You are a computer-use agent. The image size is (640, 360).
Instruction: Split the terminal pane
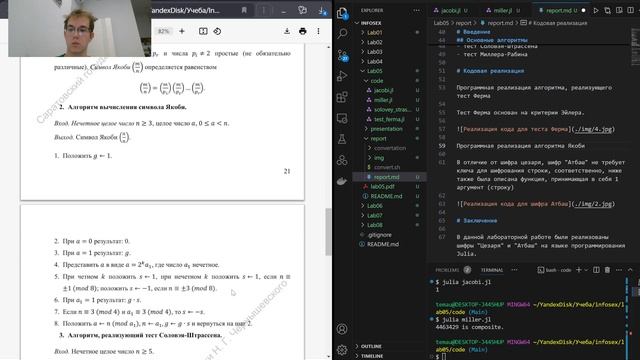pos(596,270)
